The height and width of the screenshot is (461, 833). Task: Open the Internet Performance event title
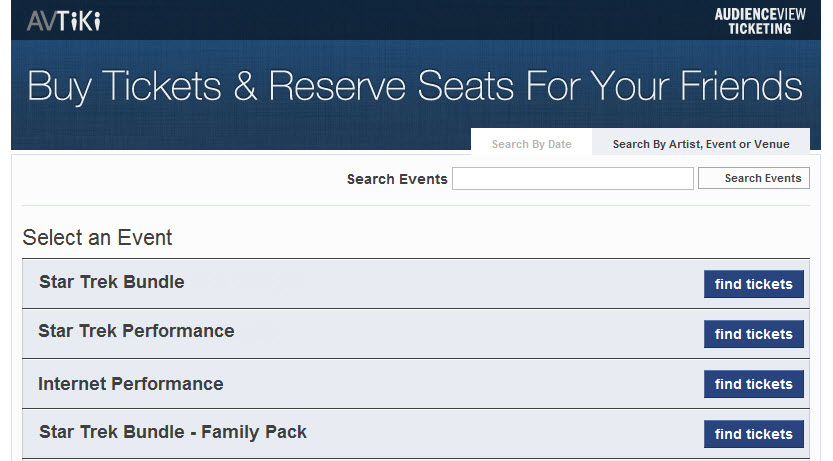[131, 383]
